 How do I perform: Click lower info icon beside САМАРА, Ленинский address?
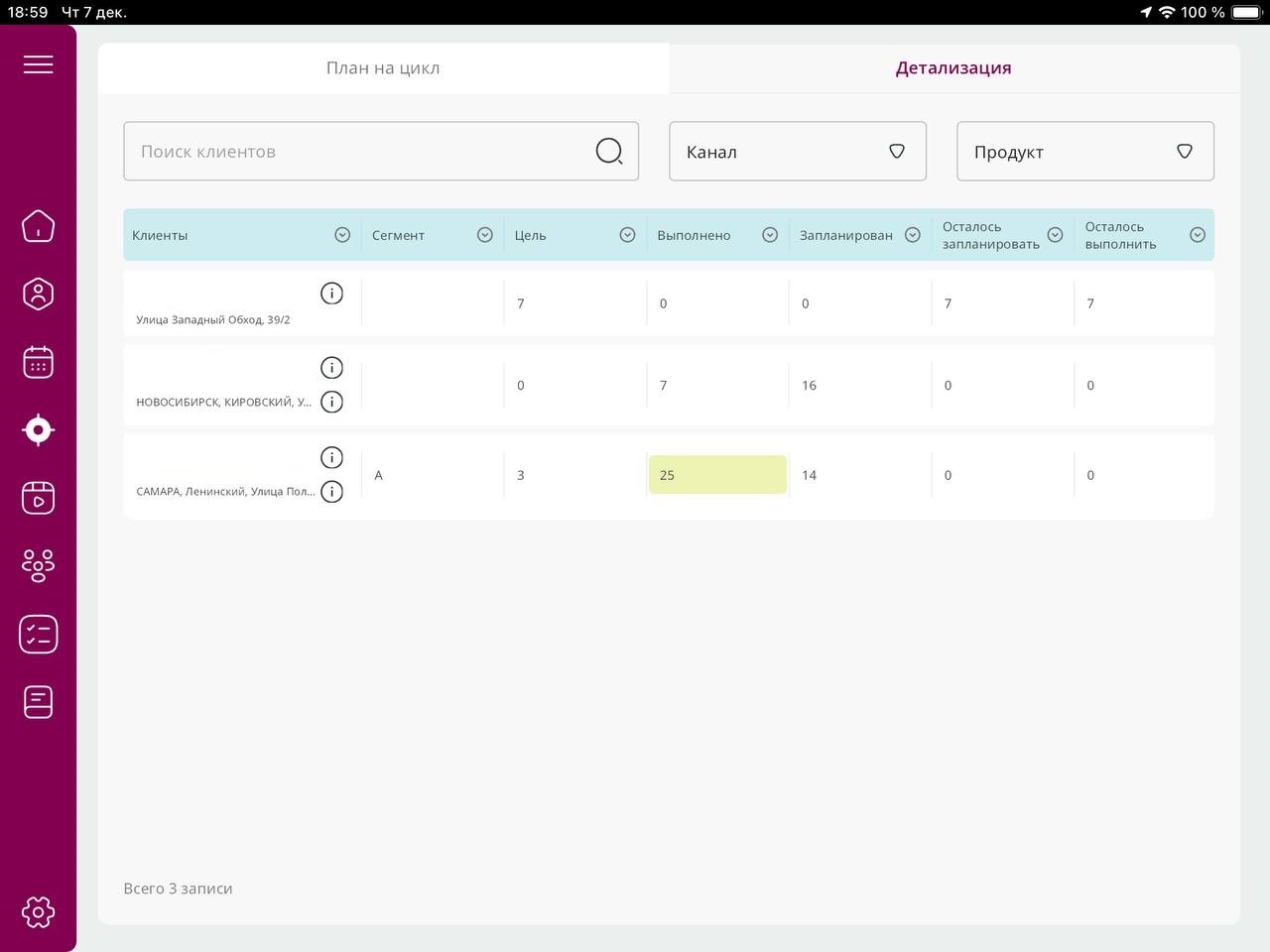coord(331,492)
